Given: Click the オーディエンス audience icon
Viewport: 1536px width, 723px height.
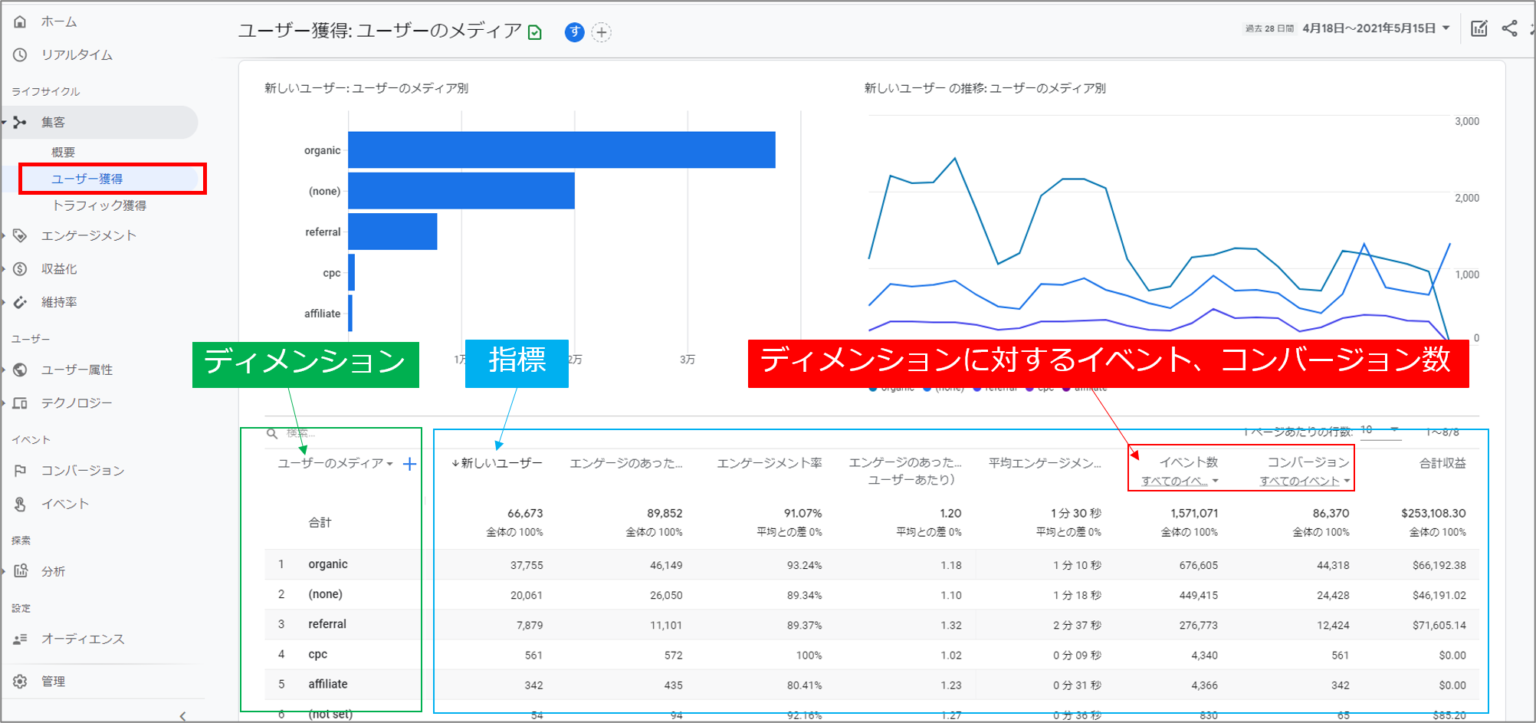Looking at the screenshot, I should [20, 639].
